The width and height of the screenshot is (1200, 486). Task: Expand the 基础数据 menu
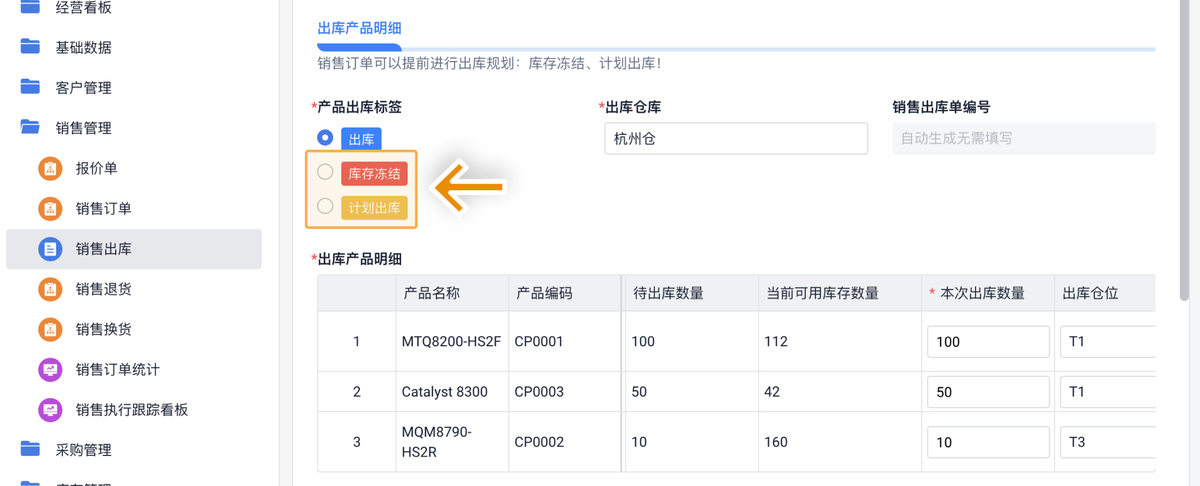[84, 47]
